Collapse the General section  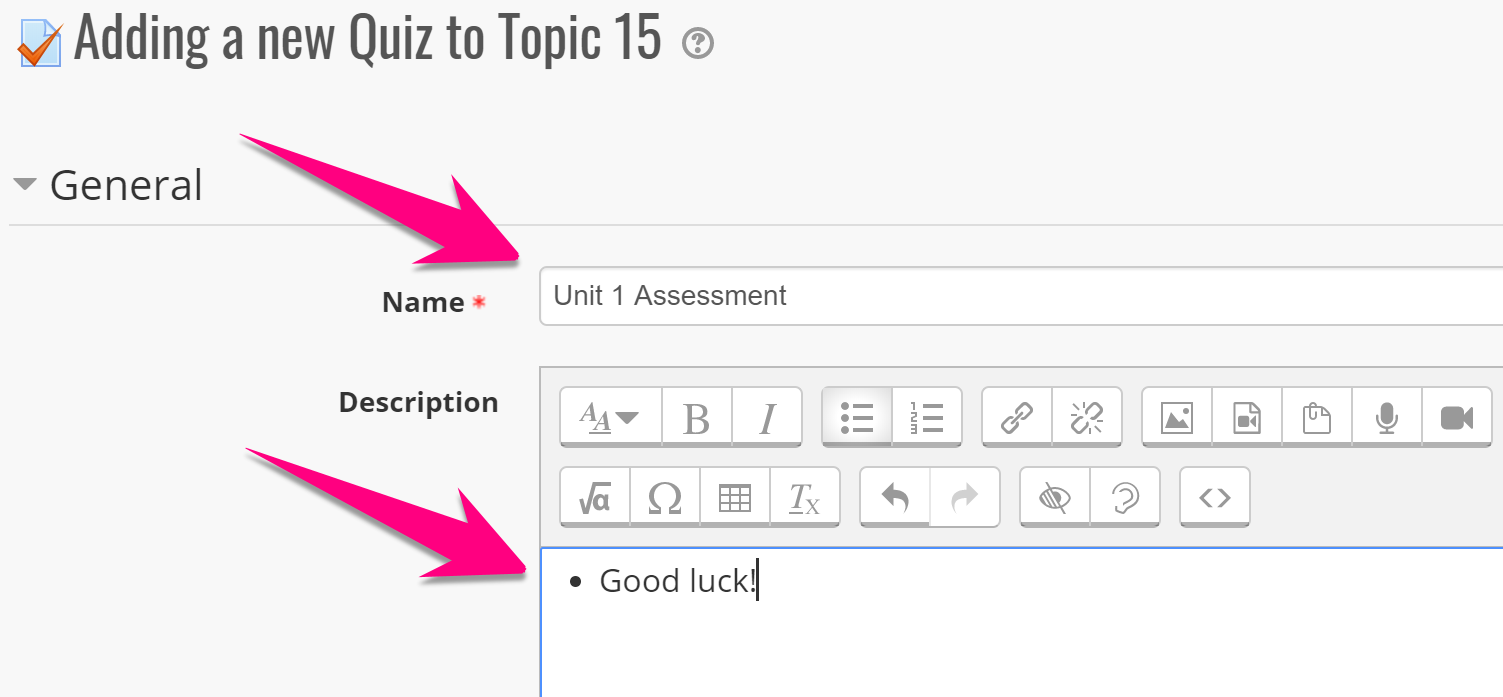pyautogui.click(x=26, y=185)
